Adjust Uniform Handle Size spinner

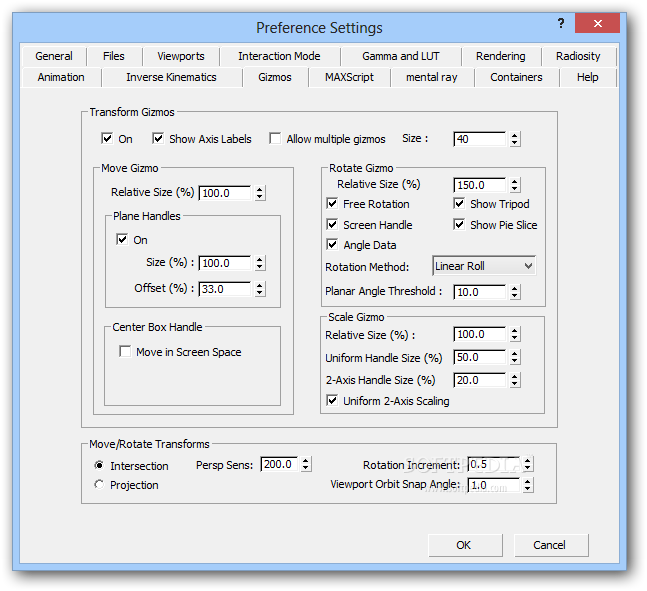[514, 357]
